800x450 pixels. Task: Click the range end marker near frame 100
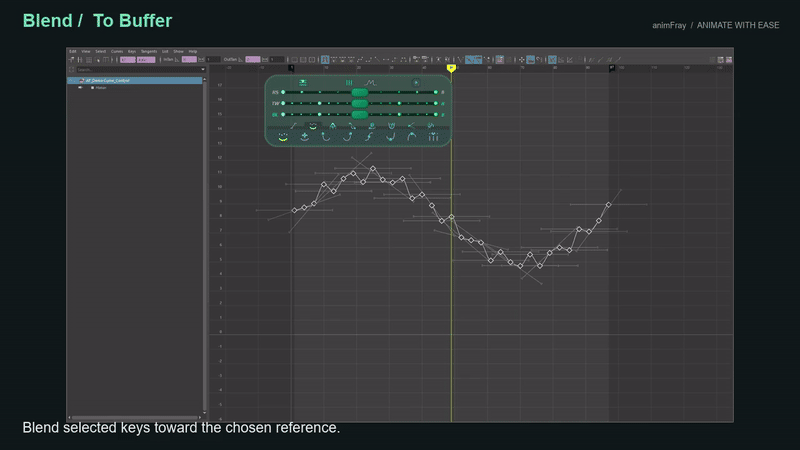point(612,68)
